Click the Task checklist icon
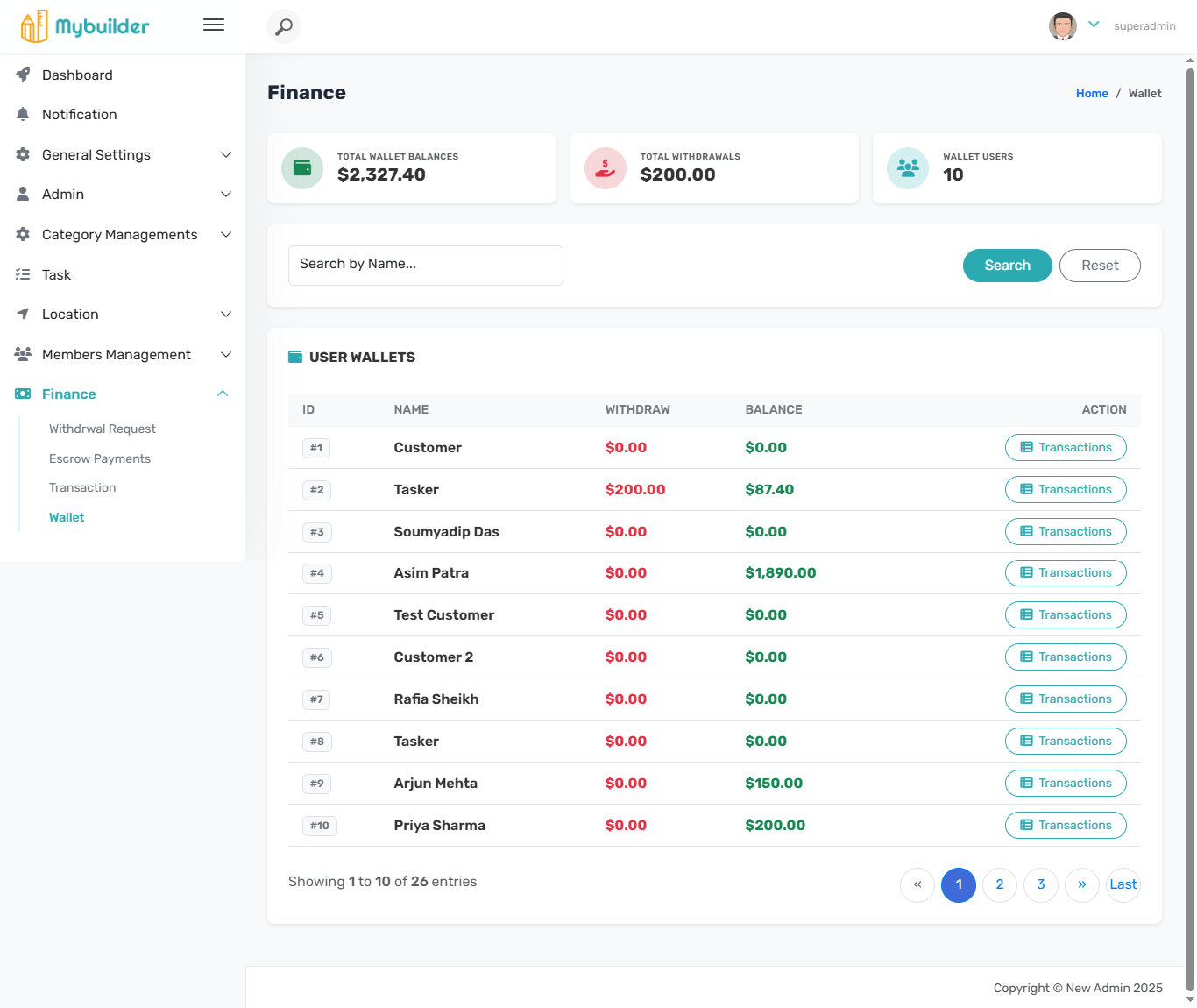Image resolution: width=1197 pixels, height=1008 pixels. click(23, 275)
